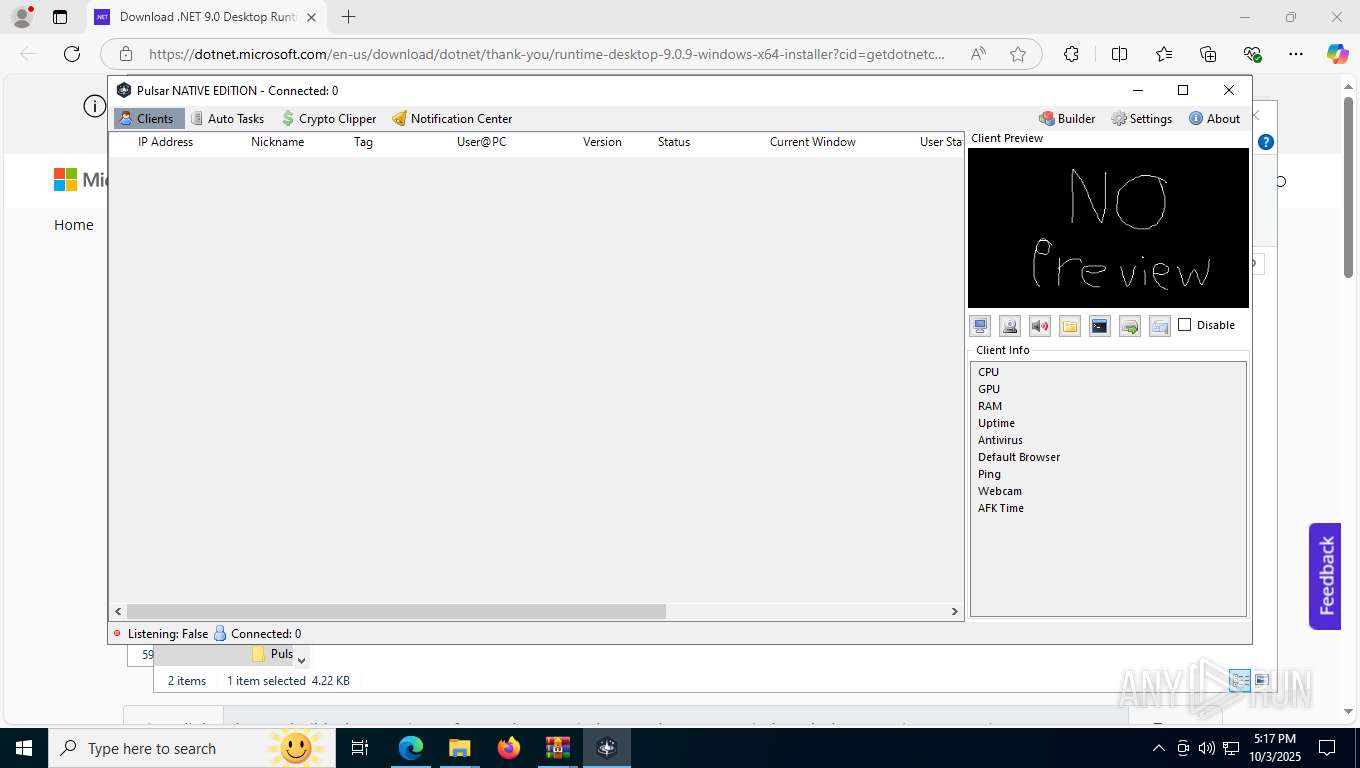Sort by the User@PC column
The height and width of the screenshot is (768, 1360).
point(481,142)
